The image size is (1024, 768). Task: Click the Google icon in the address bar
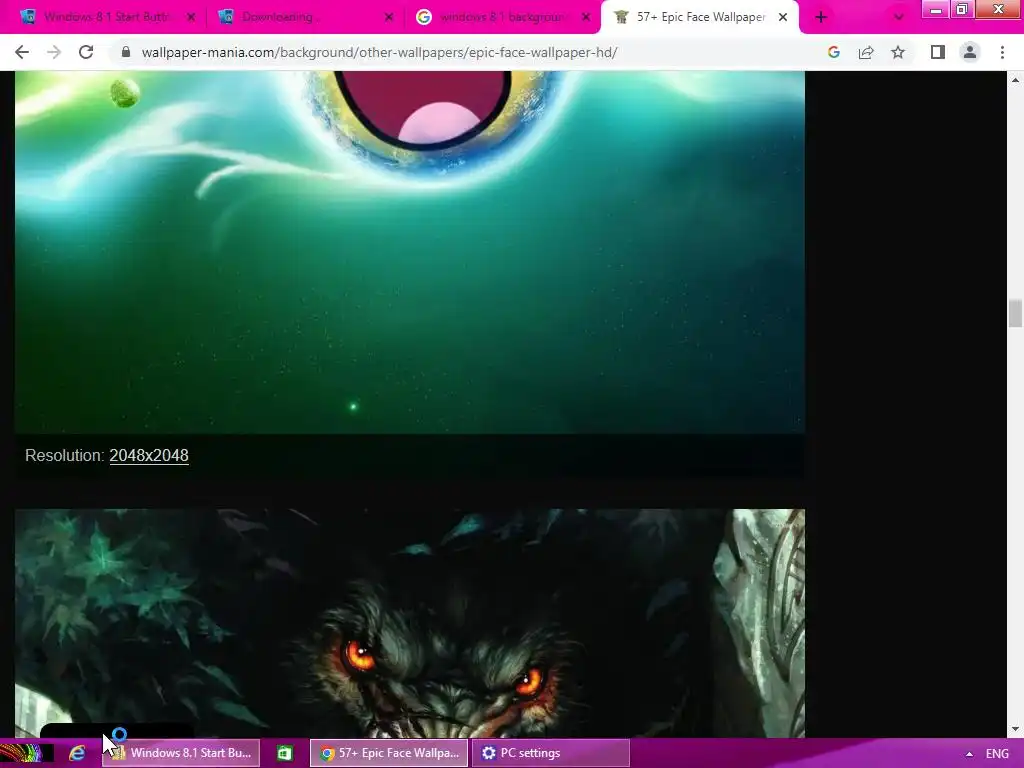click(x=833, y=52)
